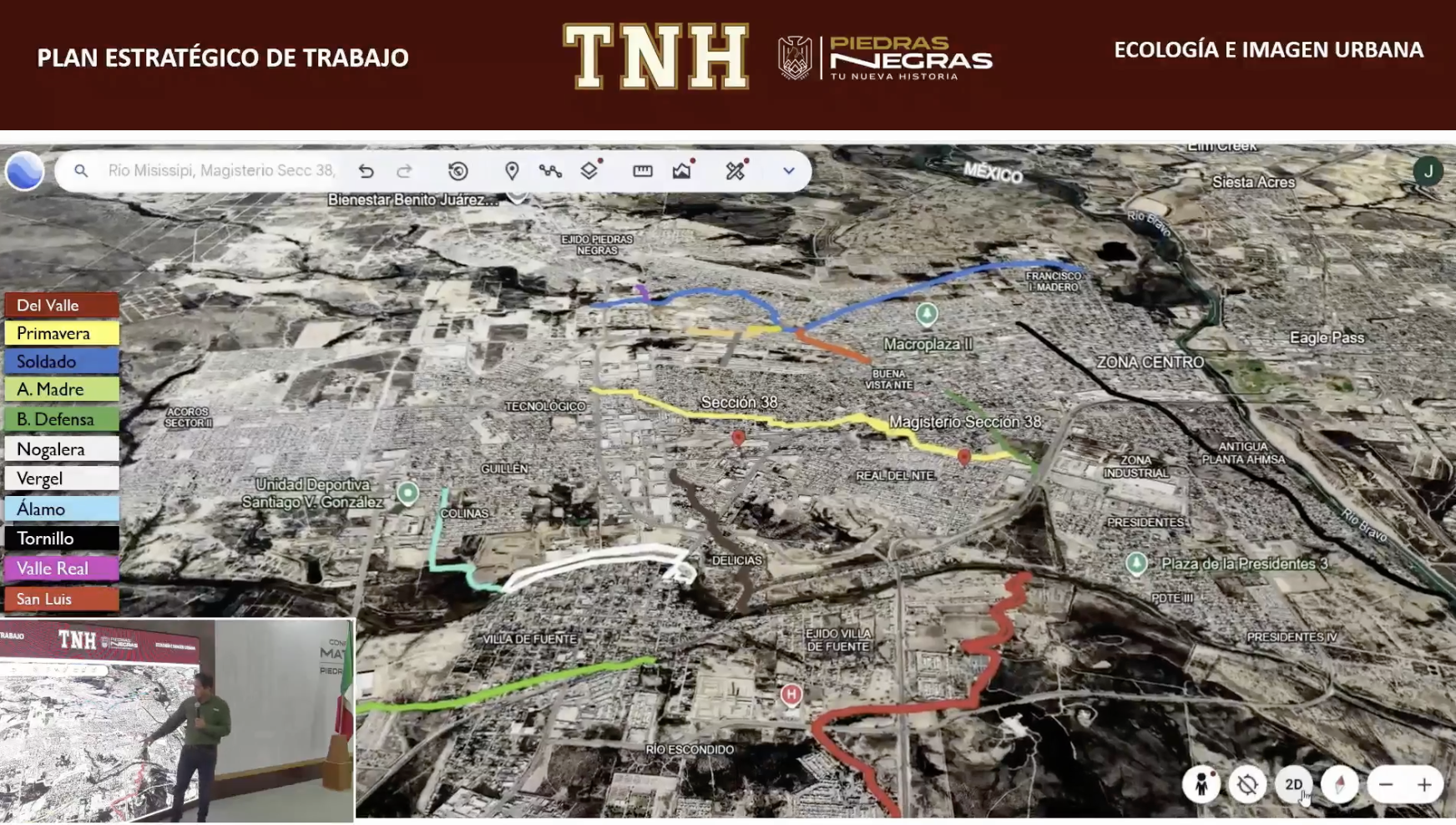Open Street View pegman button
Image resolution: width=1456 pixels, height=825 pixels.
(1201, 785)
